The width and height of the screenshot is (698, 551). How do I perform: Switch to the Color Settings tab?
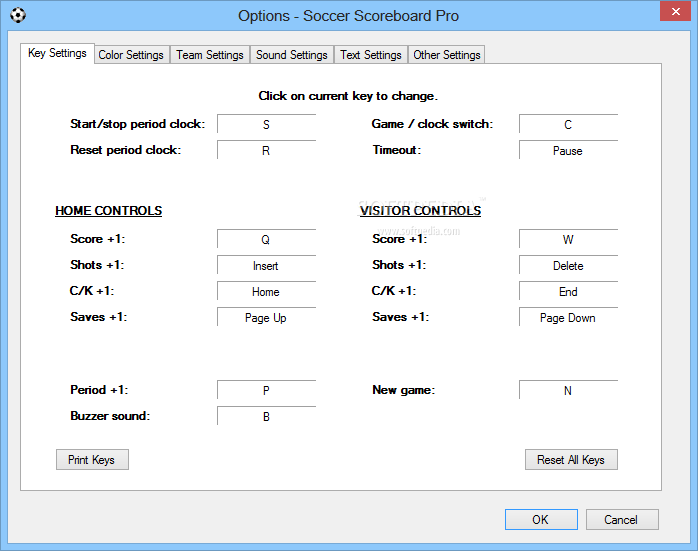(131, 55)
